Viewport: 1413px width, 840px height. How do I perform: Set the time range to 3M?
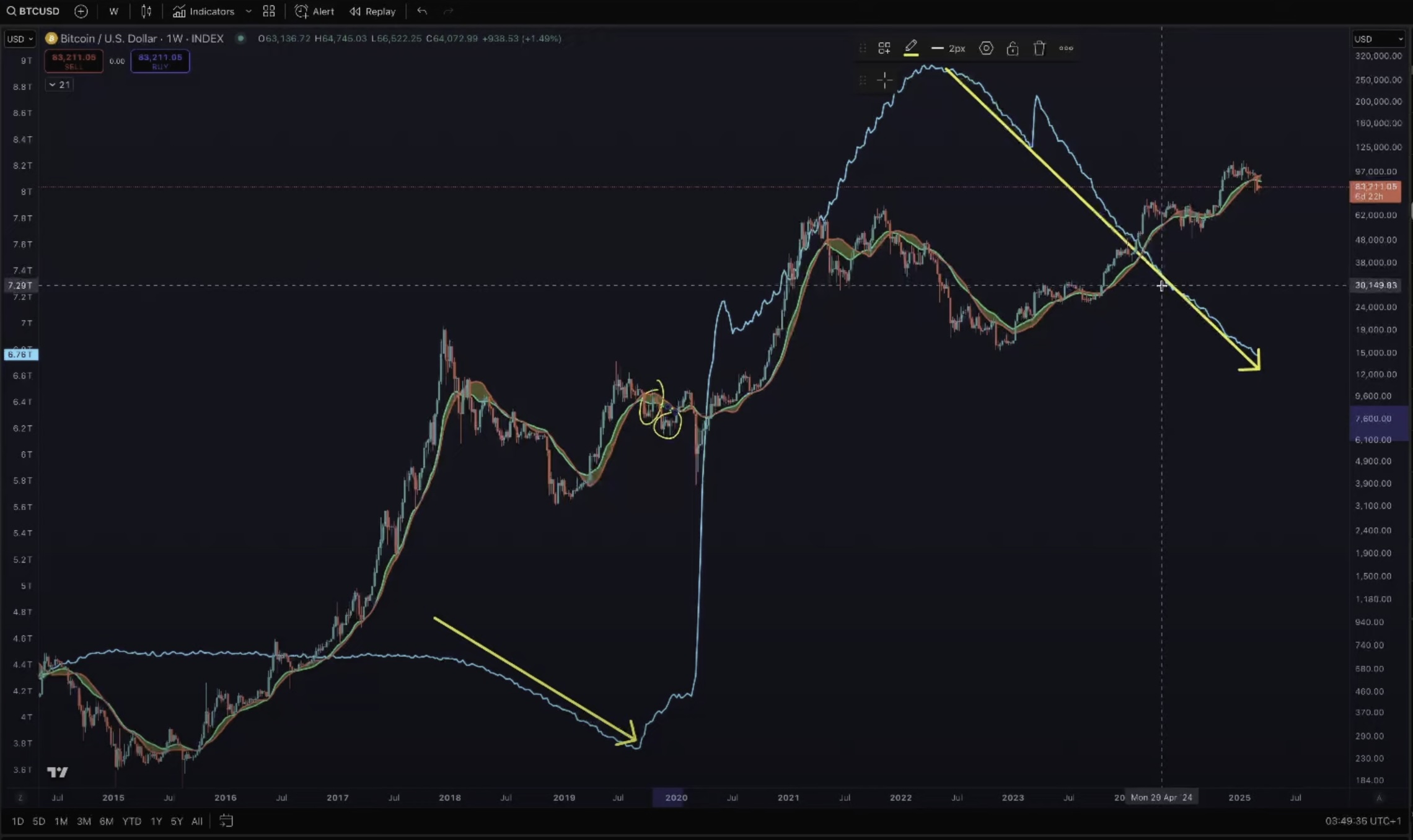[84, 821]
